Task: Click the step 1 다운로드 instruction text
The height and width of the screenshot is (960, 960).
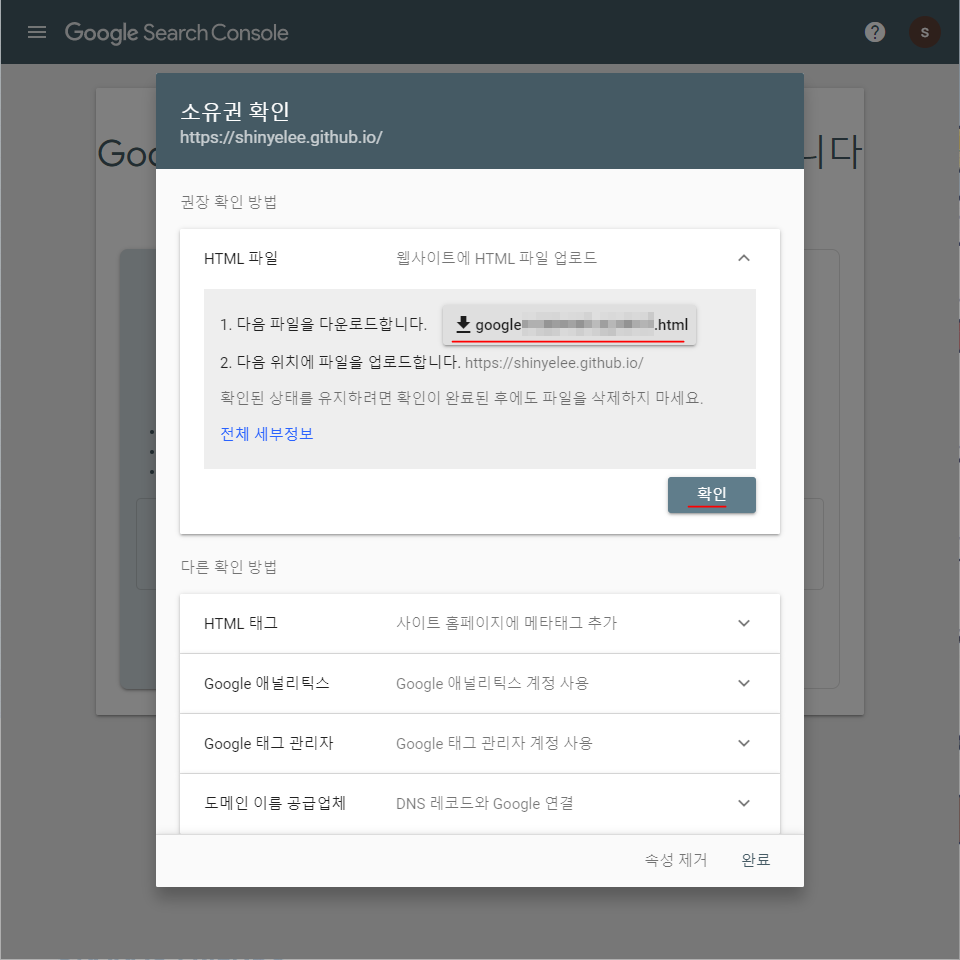Action: (323, 324)
